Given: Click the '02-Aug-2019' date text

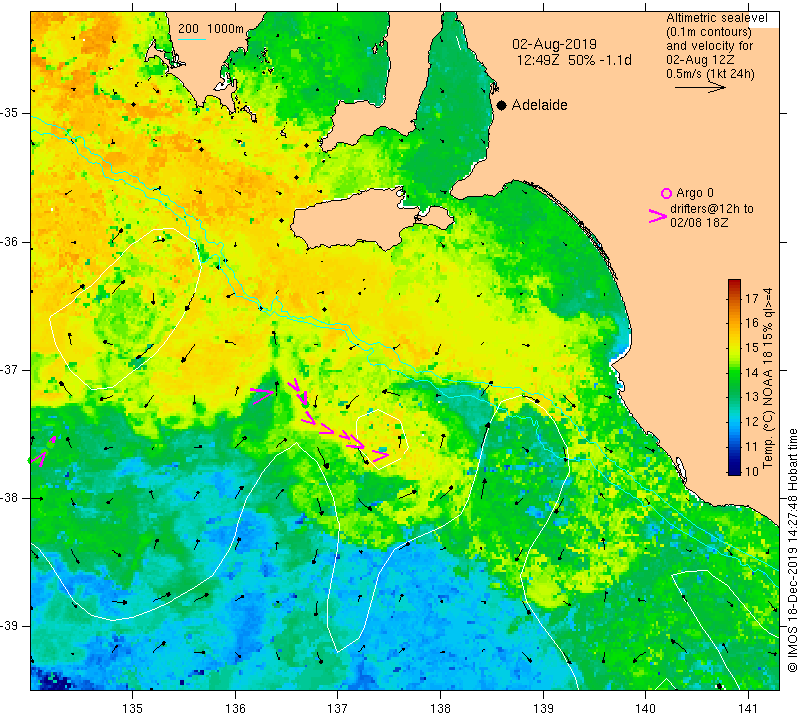Looking at the screenshot, I should [x=554, y=44].
